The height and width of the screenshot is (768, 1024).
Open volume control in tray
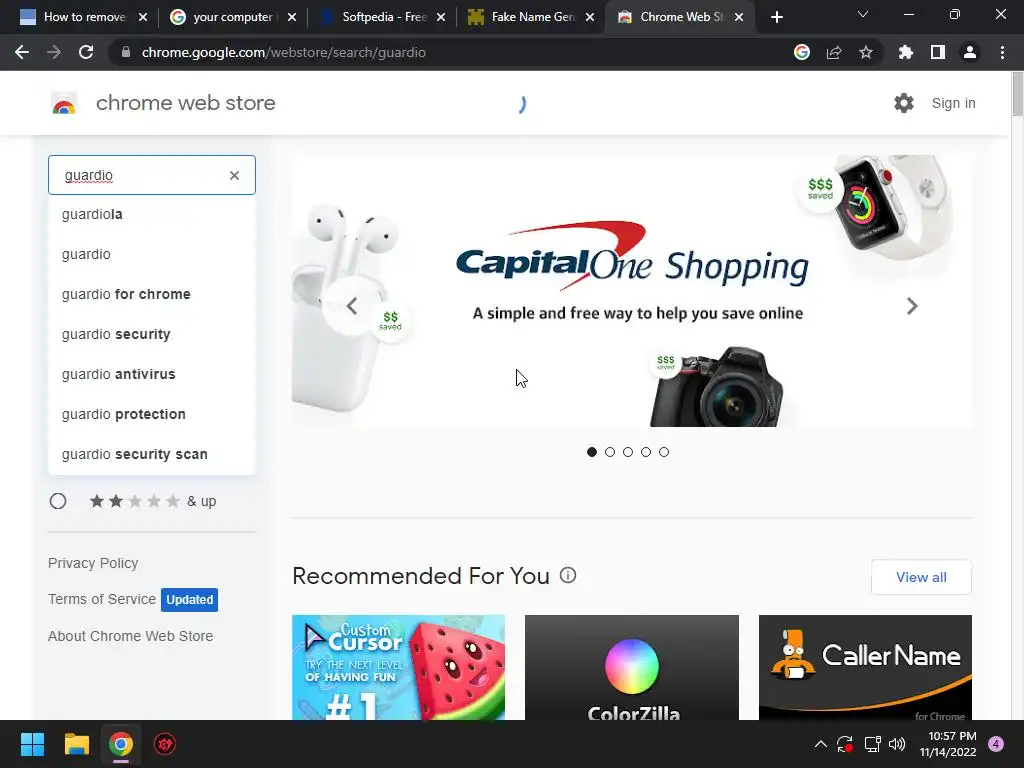pos(897,744)
